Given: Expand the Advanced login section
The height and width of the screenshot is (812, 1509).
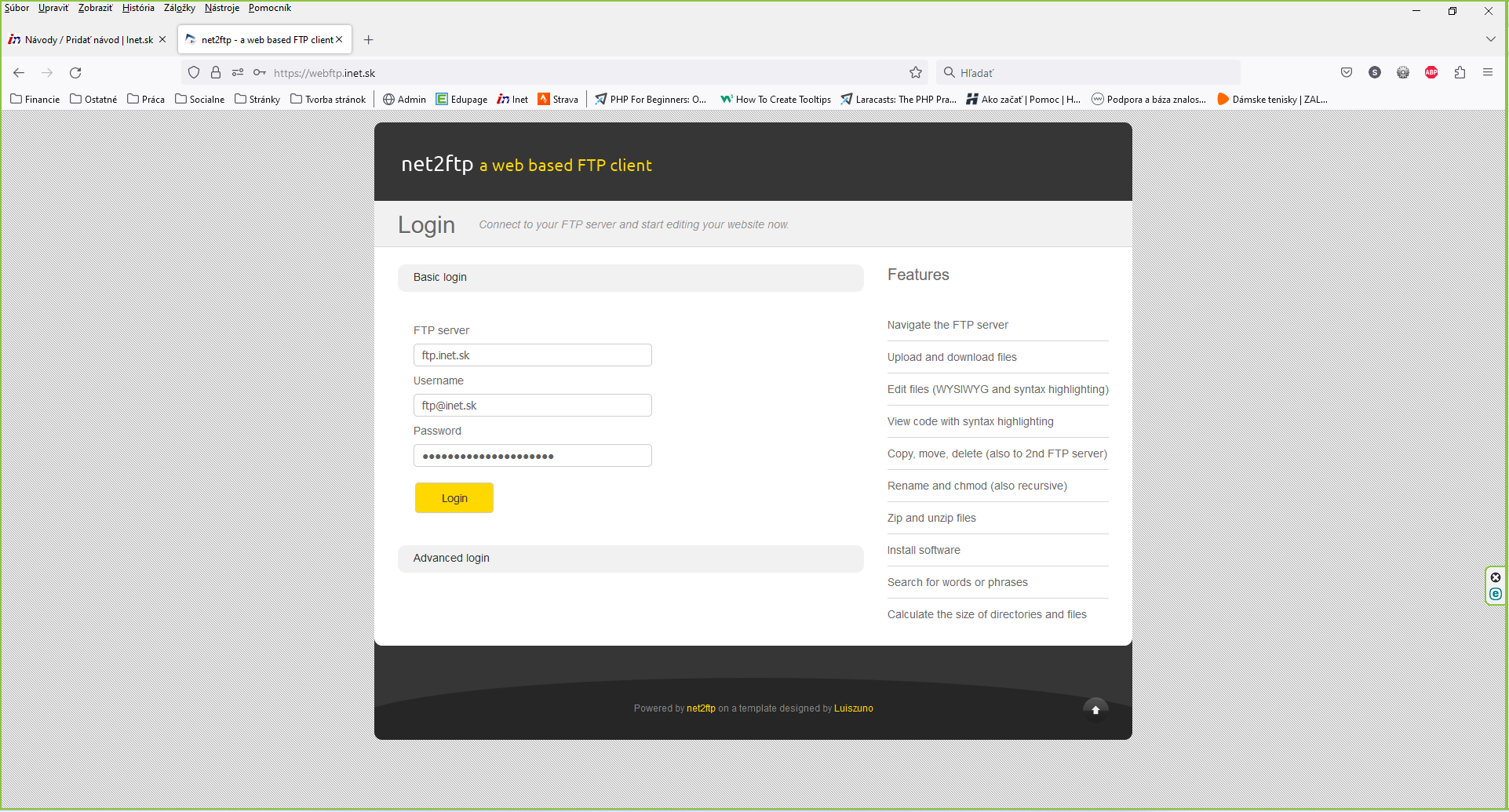Looking at the screenshot, I should pos(631,559).
